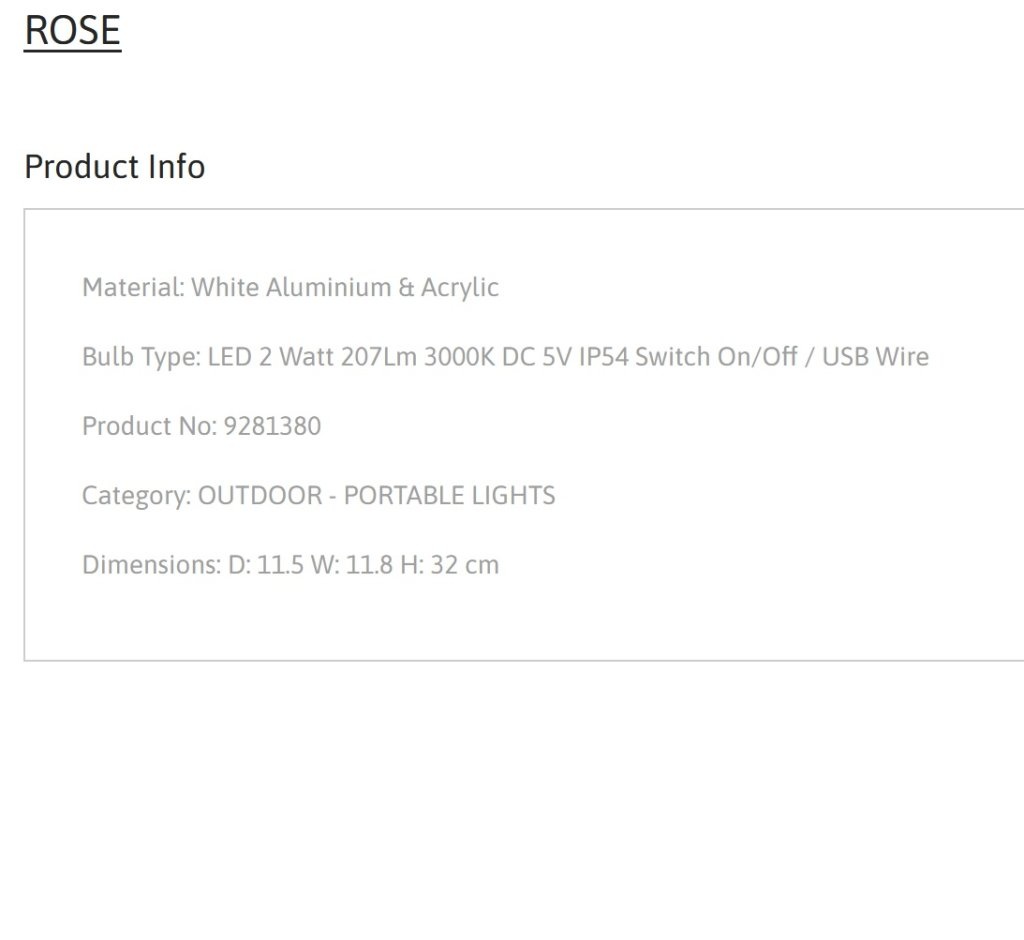1024x940 pixels.
Task: Click the D: 11.5 depth value
Action: pyautogui.click(x=266, y=565)
